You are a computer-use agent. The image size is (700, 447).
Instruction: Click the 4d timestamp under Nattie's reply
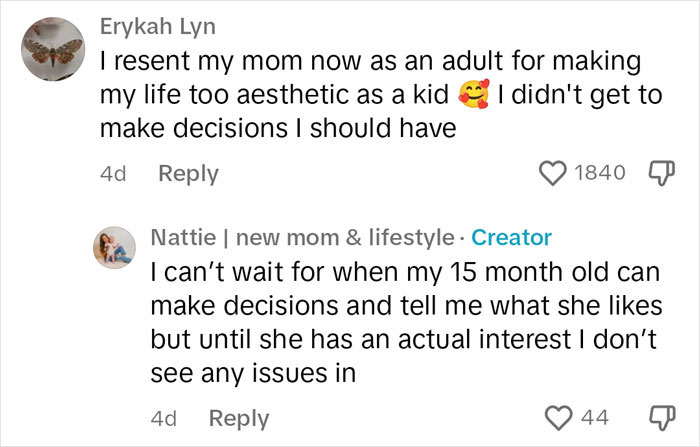[163, 418]
